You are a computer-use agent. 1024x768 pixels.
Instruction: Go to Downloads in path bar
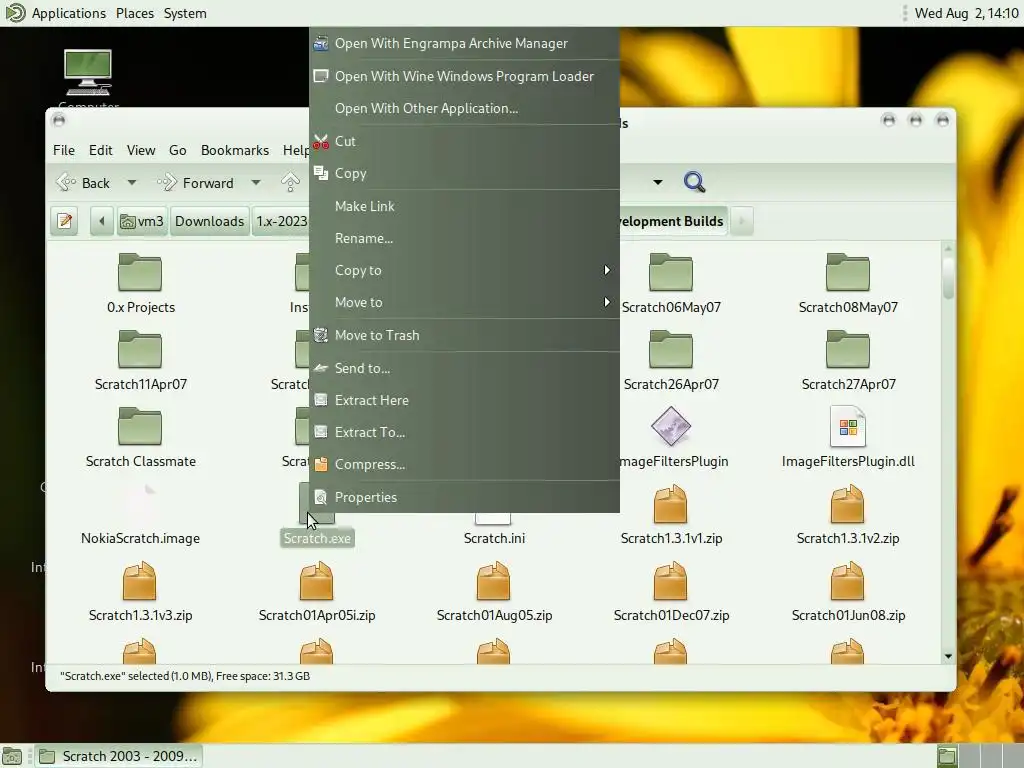pos(210,221)
